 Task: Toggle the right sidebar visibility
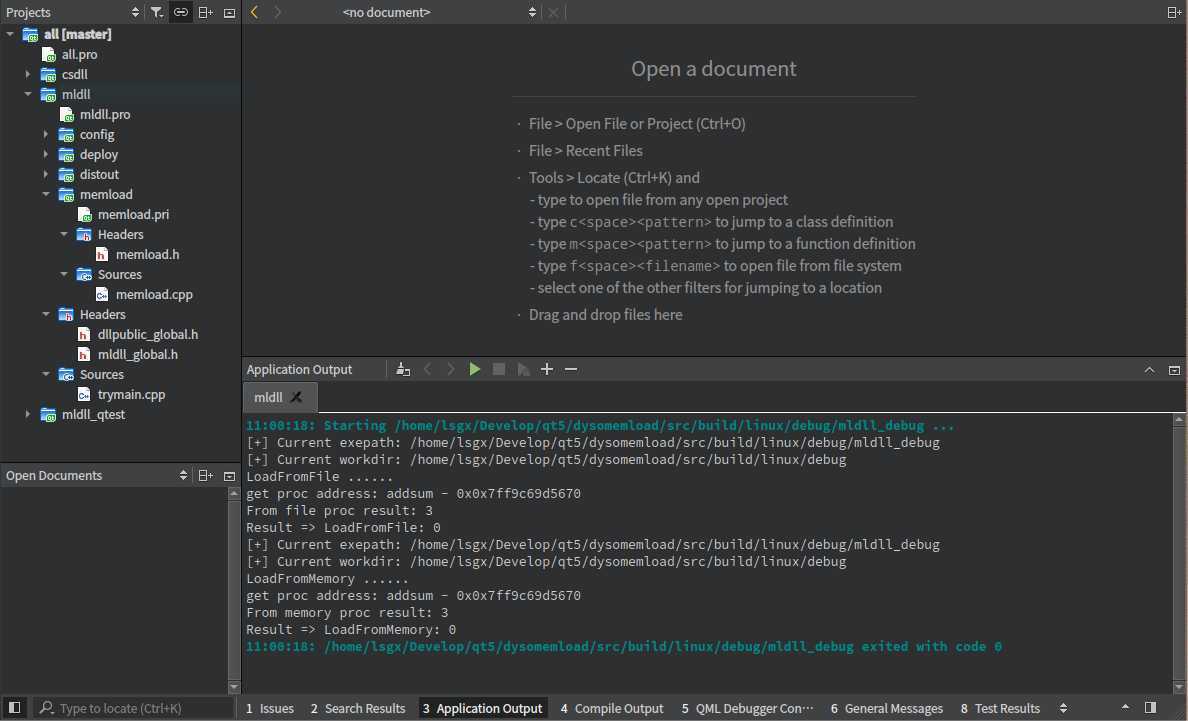click(1151, 707)
